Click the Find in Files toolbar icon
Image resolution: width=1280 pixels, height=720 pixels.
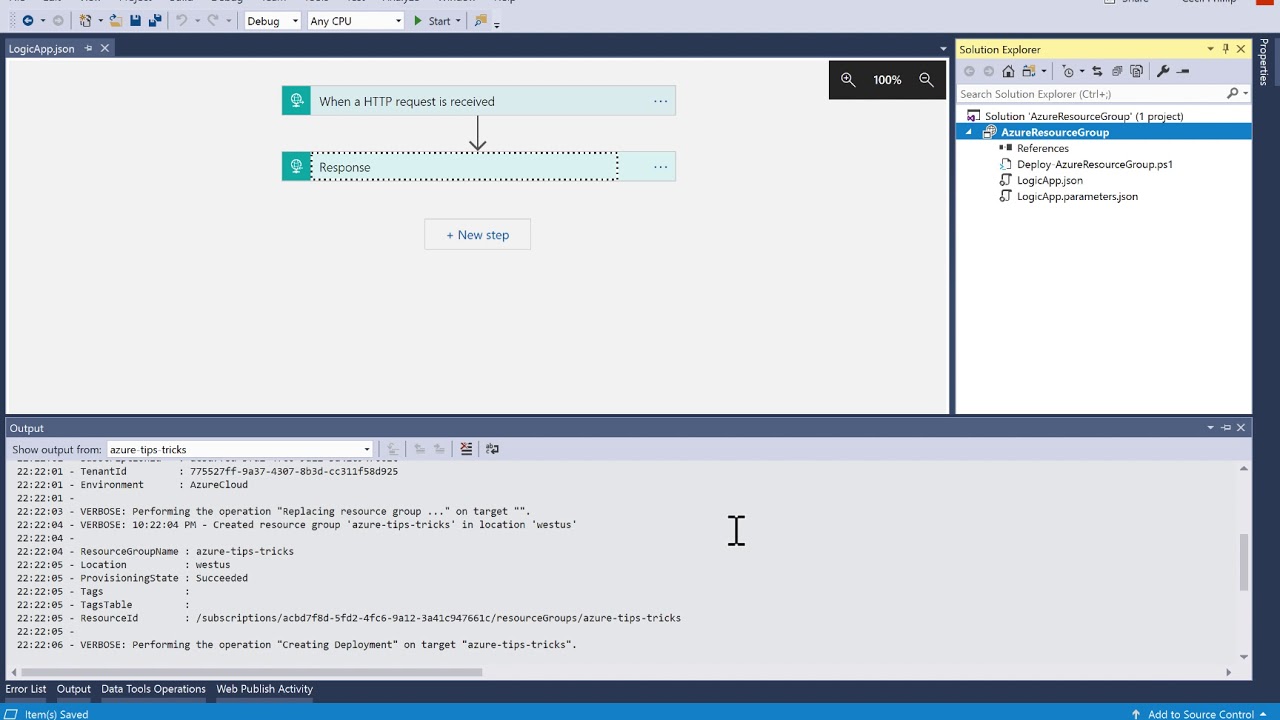click(481, 21)
